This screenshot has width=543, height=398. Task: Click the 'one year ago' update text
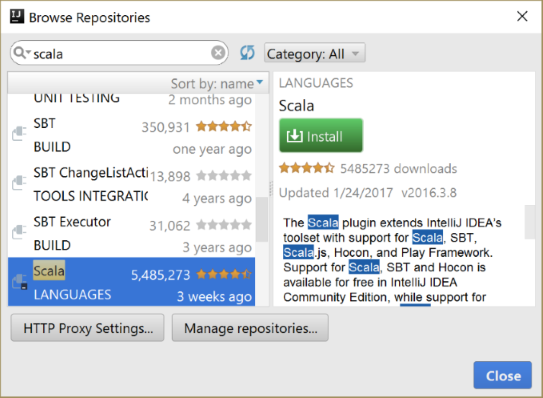point(212,149)
